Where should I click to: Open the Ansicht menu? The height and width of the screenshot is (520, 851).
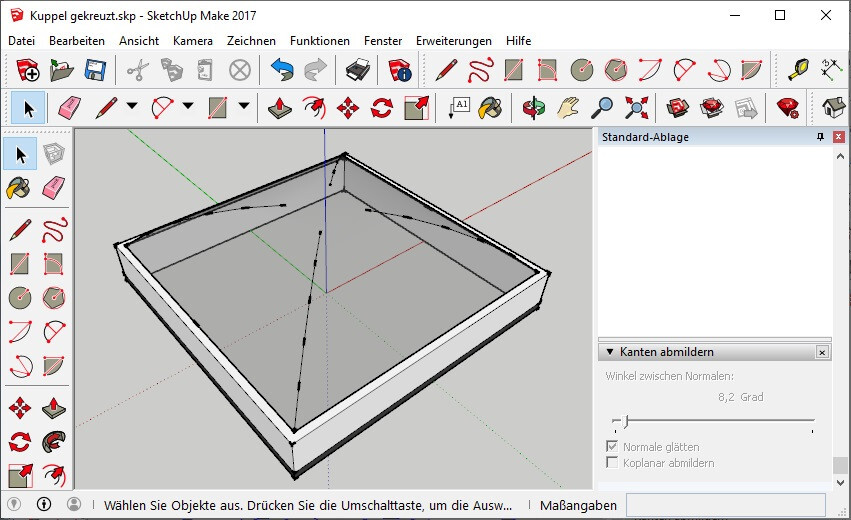139,41
